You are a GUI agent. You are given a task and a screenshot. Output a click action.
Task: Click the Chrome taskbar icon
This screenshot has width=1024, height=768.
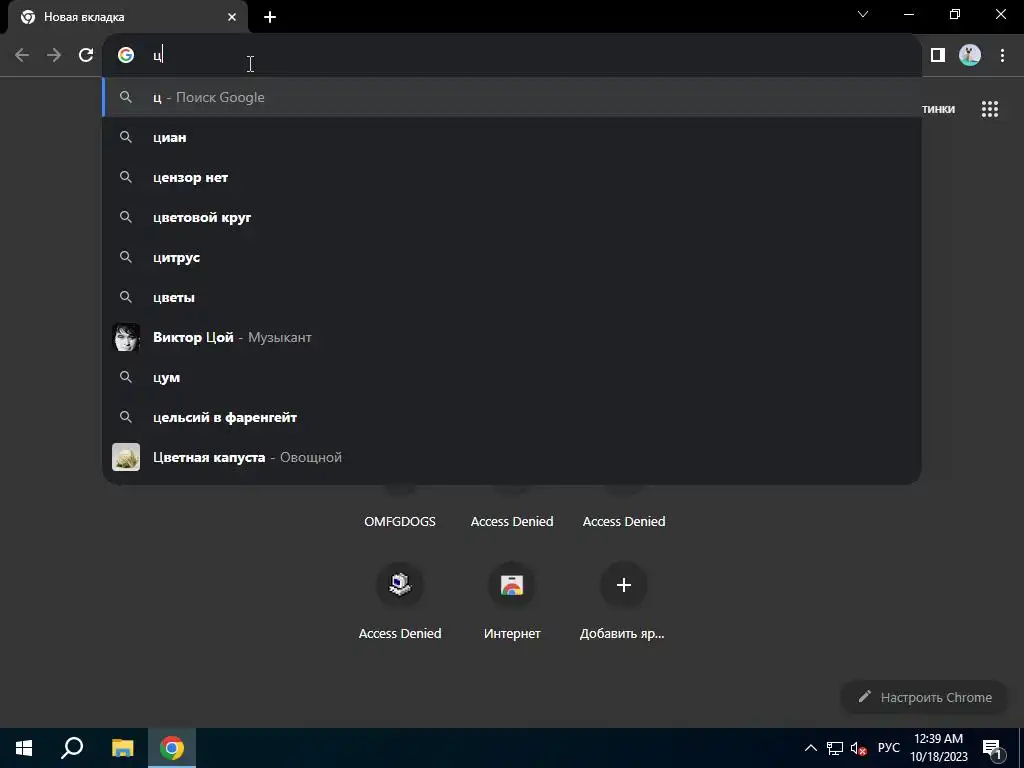[x=172, y=748]
